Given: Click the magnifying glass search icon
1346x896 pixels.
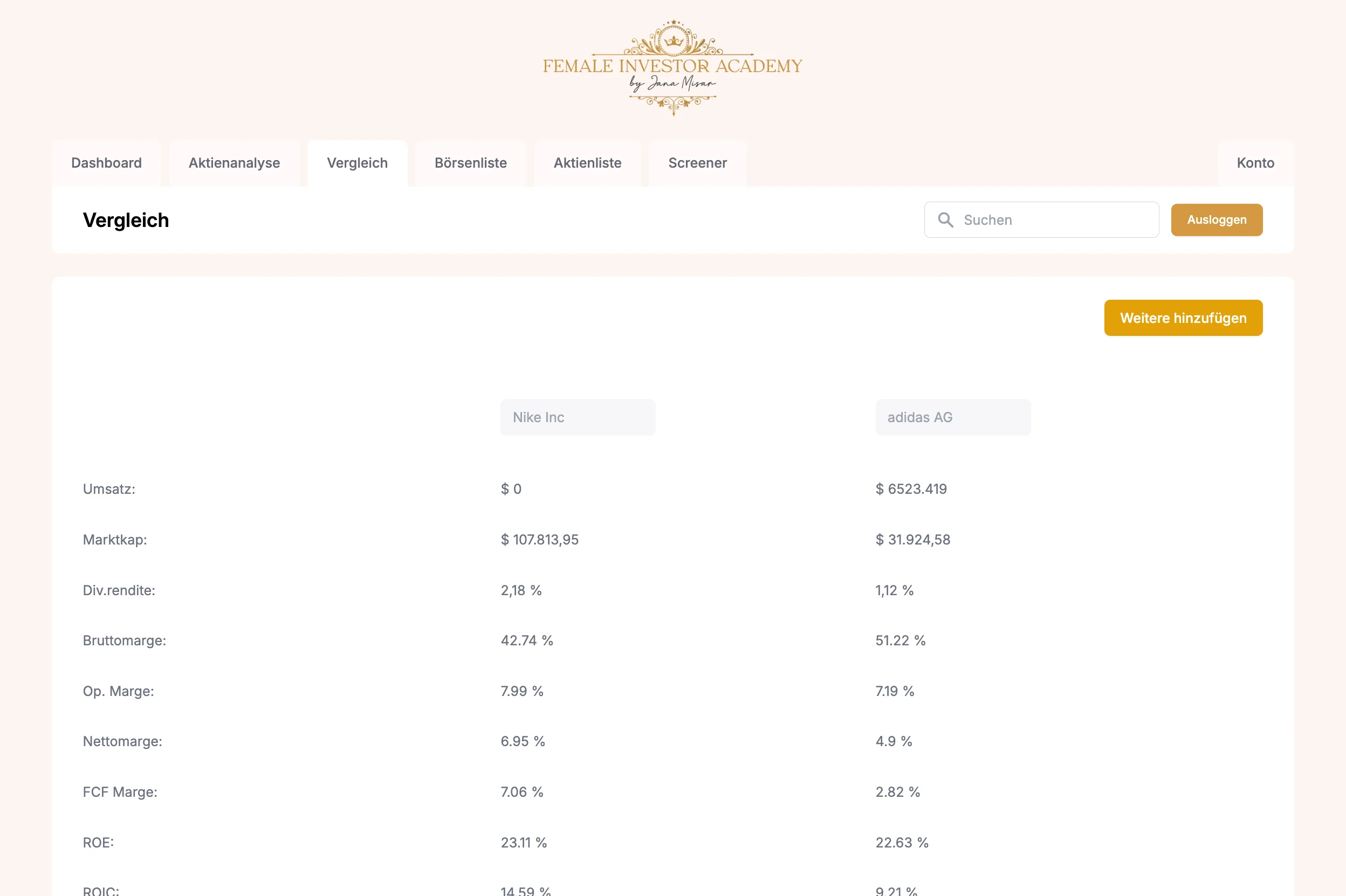Looking at the screenshot, I should point(945,220).
